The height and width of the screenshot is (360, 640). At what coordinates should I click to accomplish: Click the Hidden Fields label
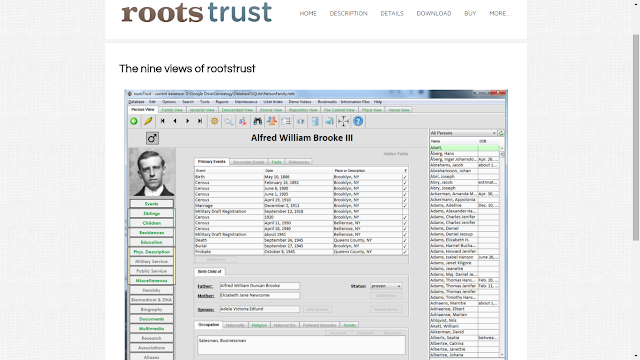point(396,154)
